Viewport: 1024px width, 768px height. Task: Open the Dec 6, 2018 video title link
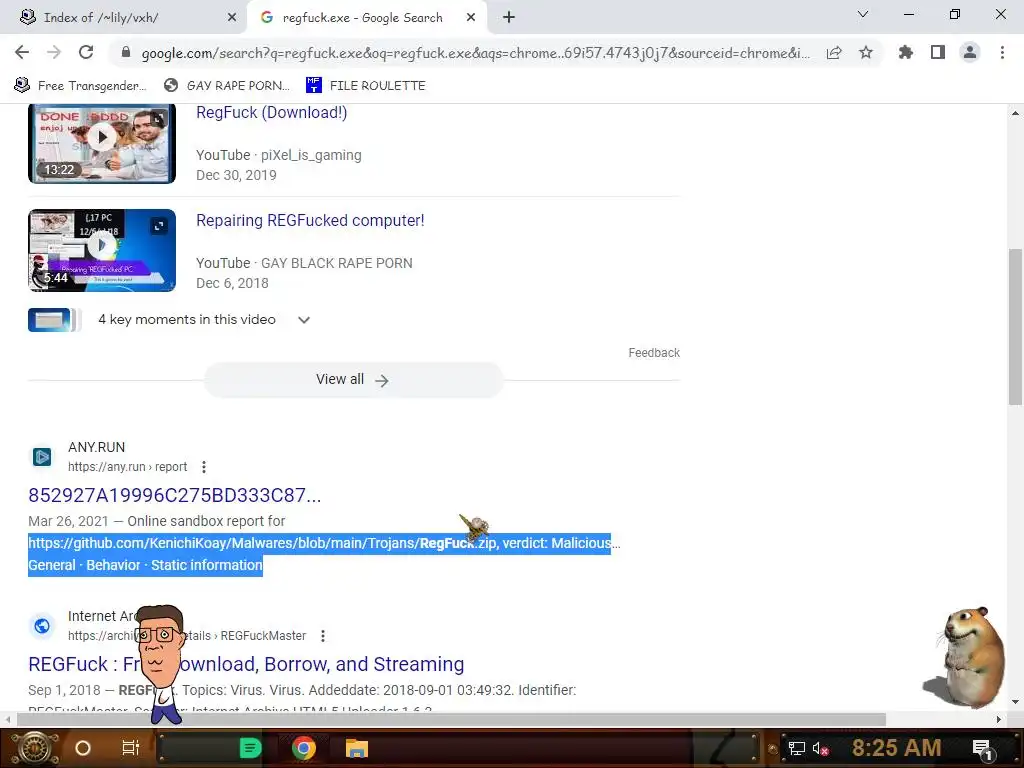(310, 221)
